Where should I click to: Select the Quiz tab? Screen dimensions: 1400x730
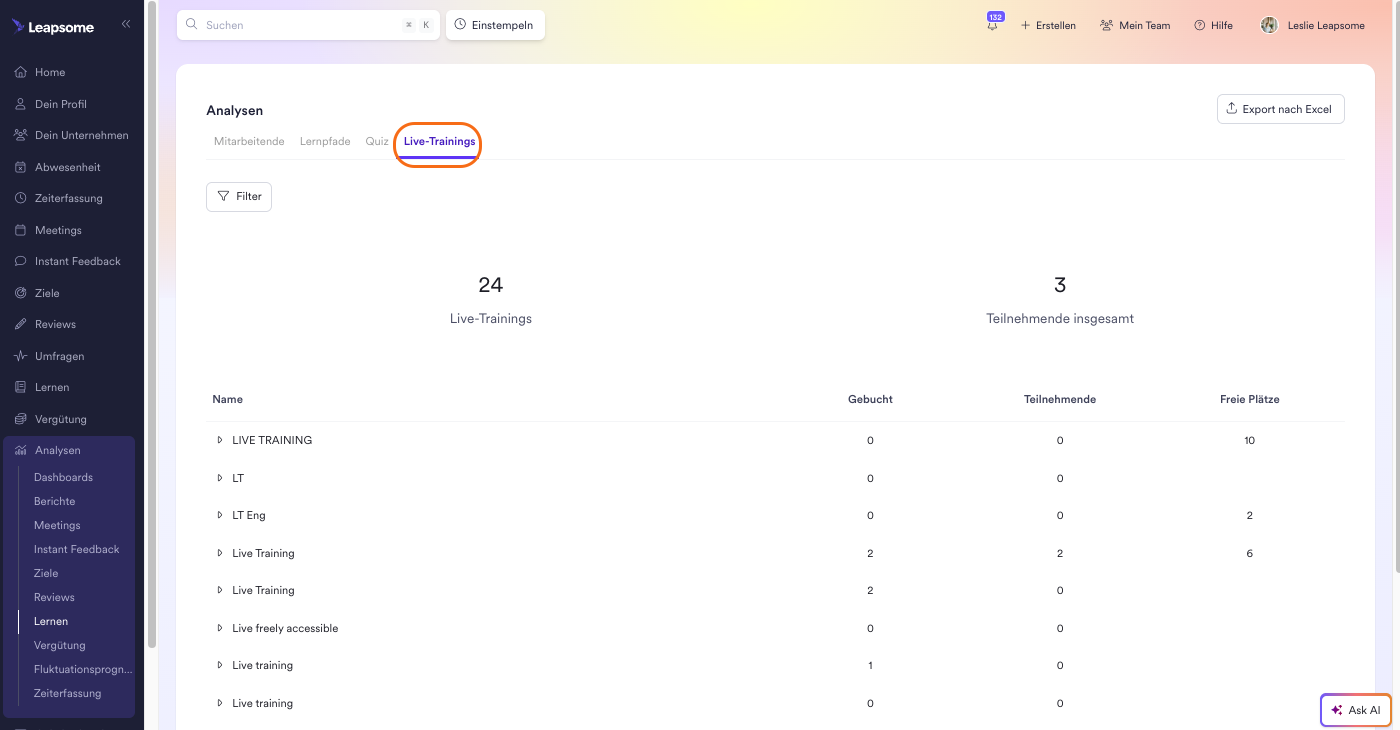[x=376, y=141]
